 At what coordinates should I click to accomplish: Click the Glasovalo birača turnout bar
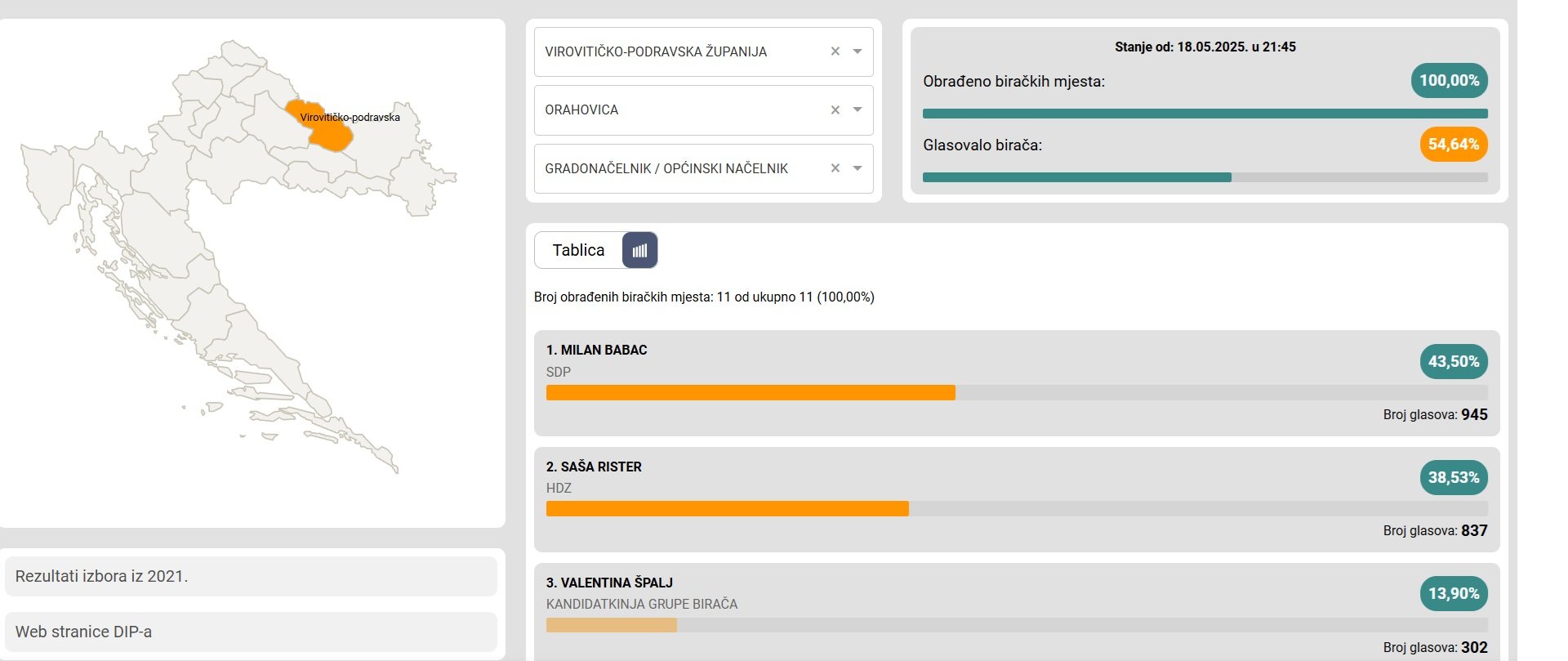tap(1205, 177)
